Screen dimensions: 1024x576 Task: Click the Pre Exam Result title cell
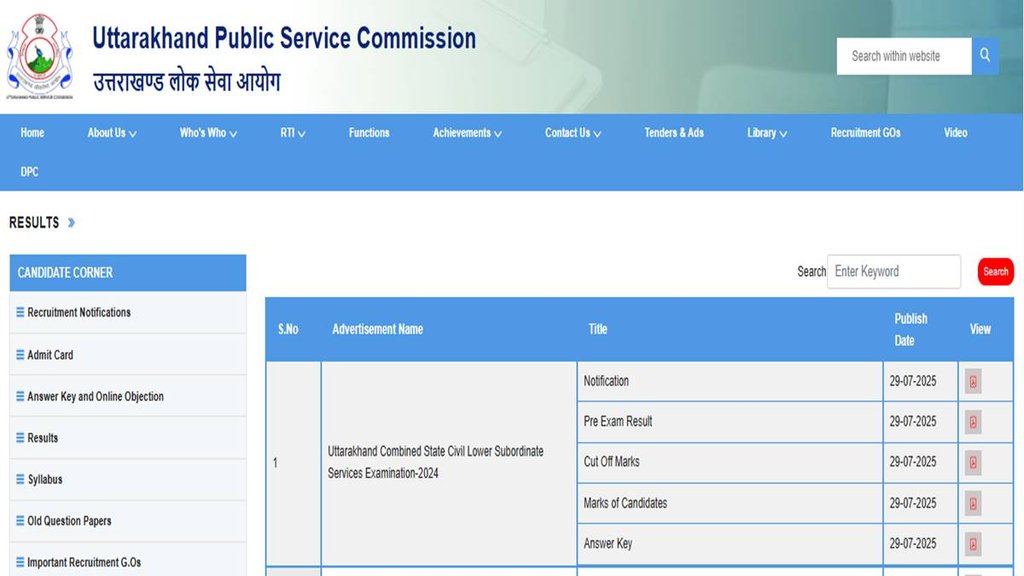pos(729,422)
